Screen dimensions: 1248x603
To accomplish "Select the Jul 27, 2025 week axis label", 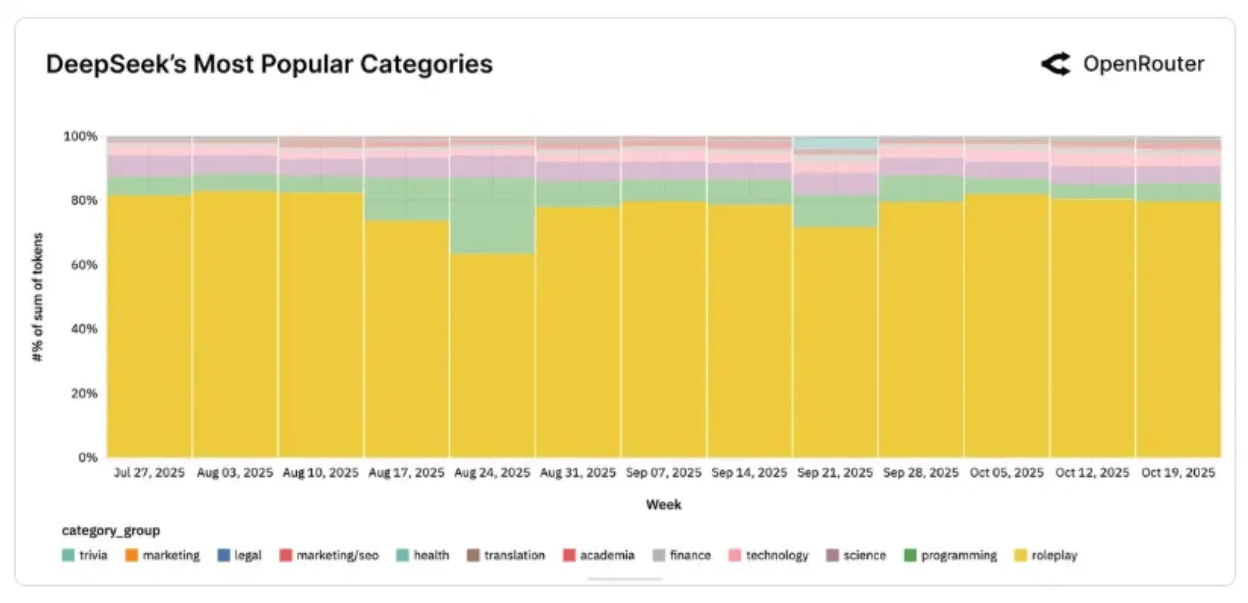I will point(149,473).
